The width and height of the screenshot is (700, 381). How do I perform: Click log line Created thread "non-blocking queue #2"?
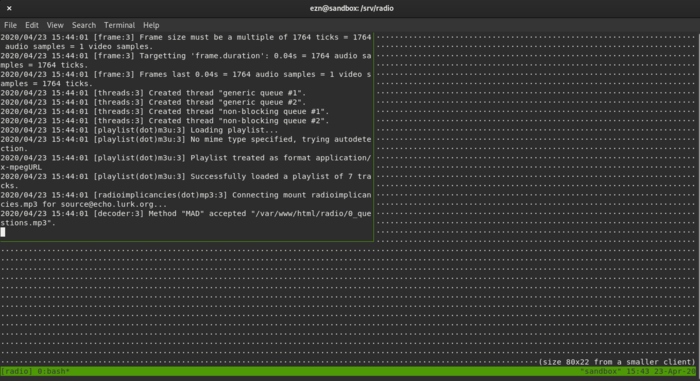(x=165, y=121)
